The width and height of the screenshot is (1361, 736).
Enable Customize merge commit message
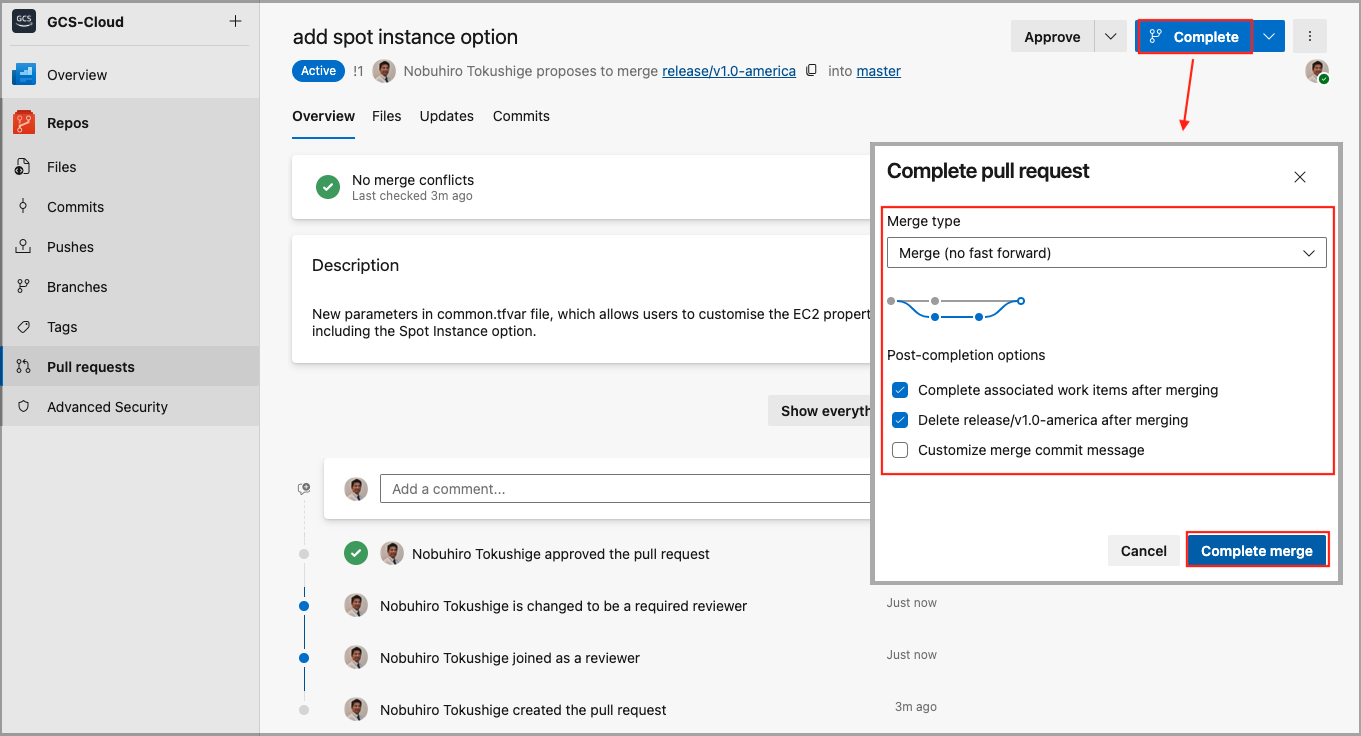point(900,450)
